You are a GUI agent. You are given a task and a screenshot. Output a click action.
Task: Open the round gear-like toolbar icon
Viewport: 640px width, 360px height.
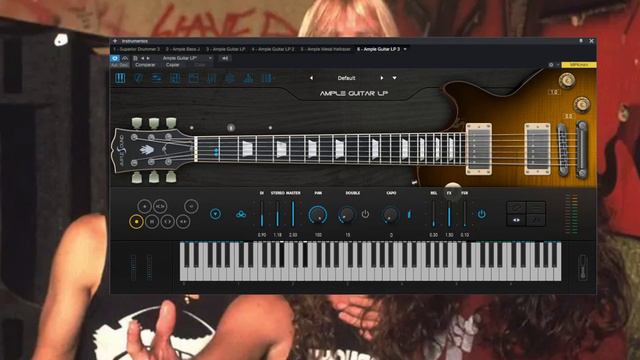(x=230, y=78)
